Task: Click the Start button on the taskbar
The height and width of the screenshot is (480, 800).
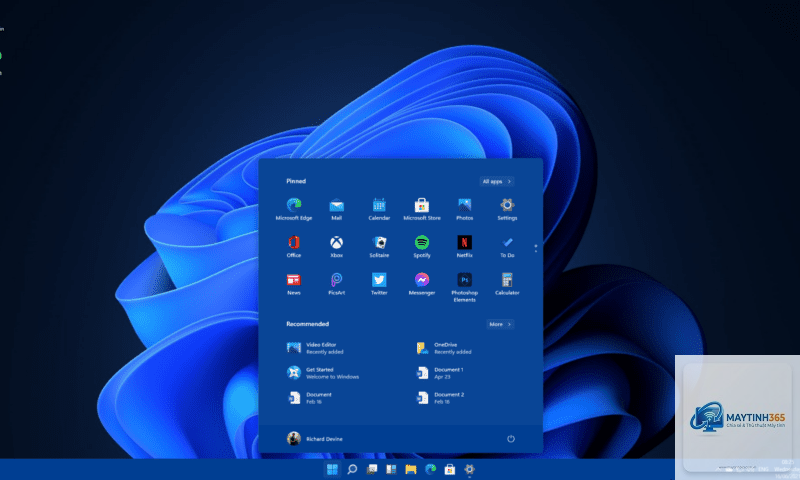Action: click(332, 469)
